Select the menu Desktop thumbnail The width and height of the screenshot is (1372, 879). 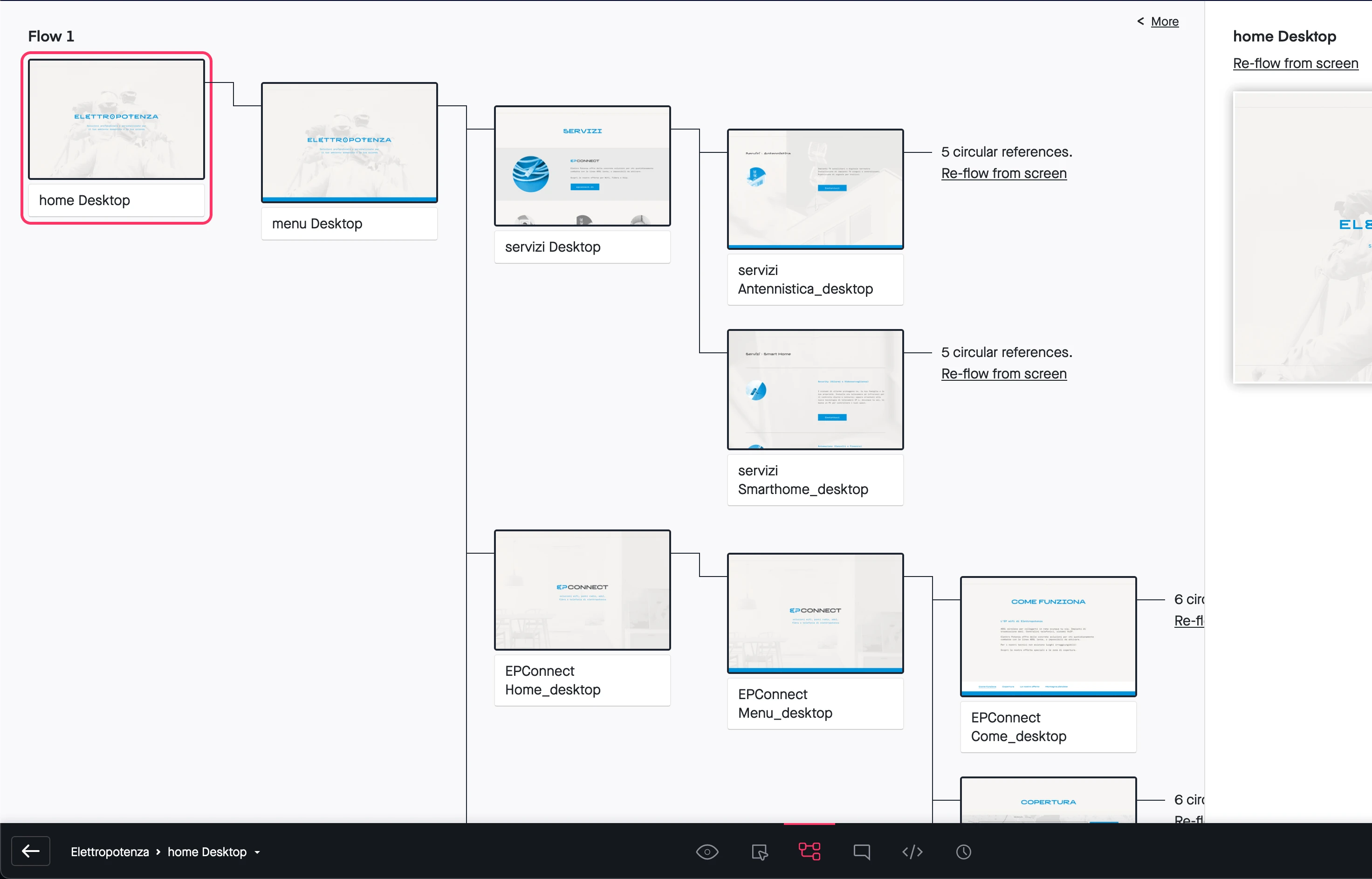point(349,142)
